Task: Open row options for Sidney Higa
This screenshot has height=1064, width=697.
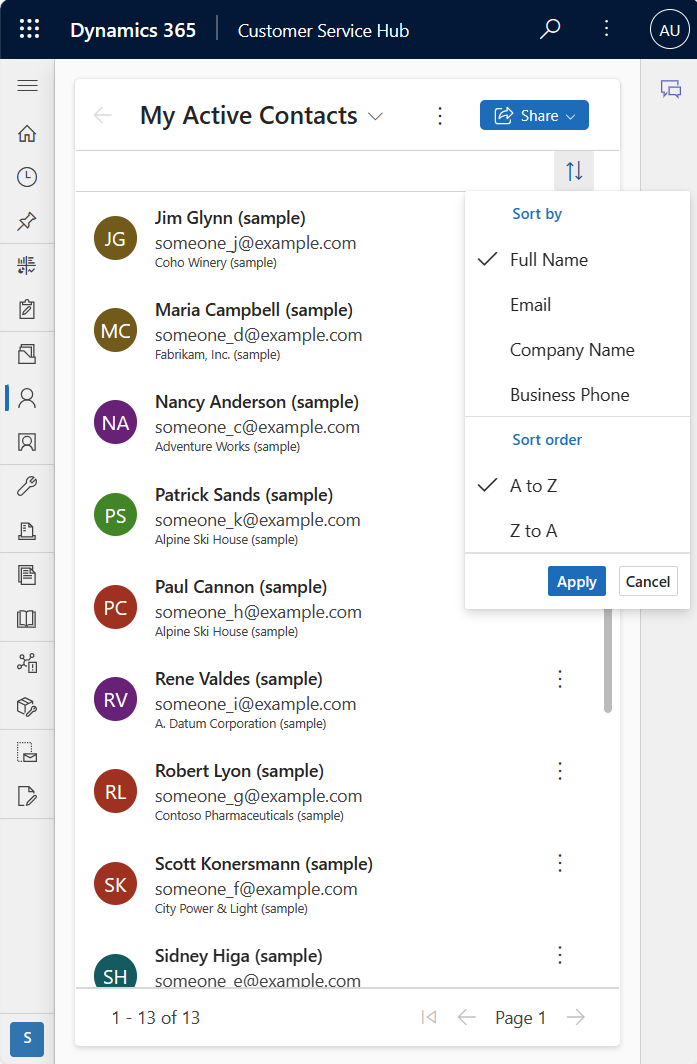Action: (x=560, y=955)
